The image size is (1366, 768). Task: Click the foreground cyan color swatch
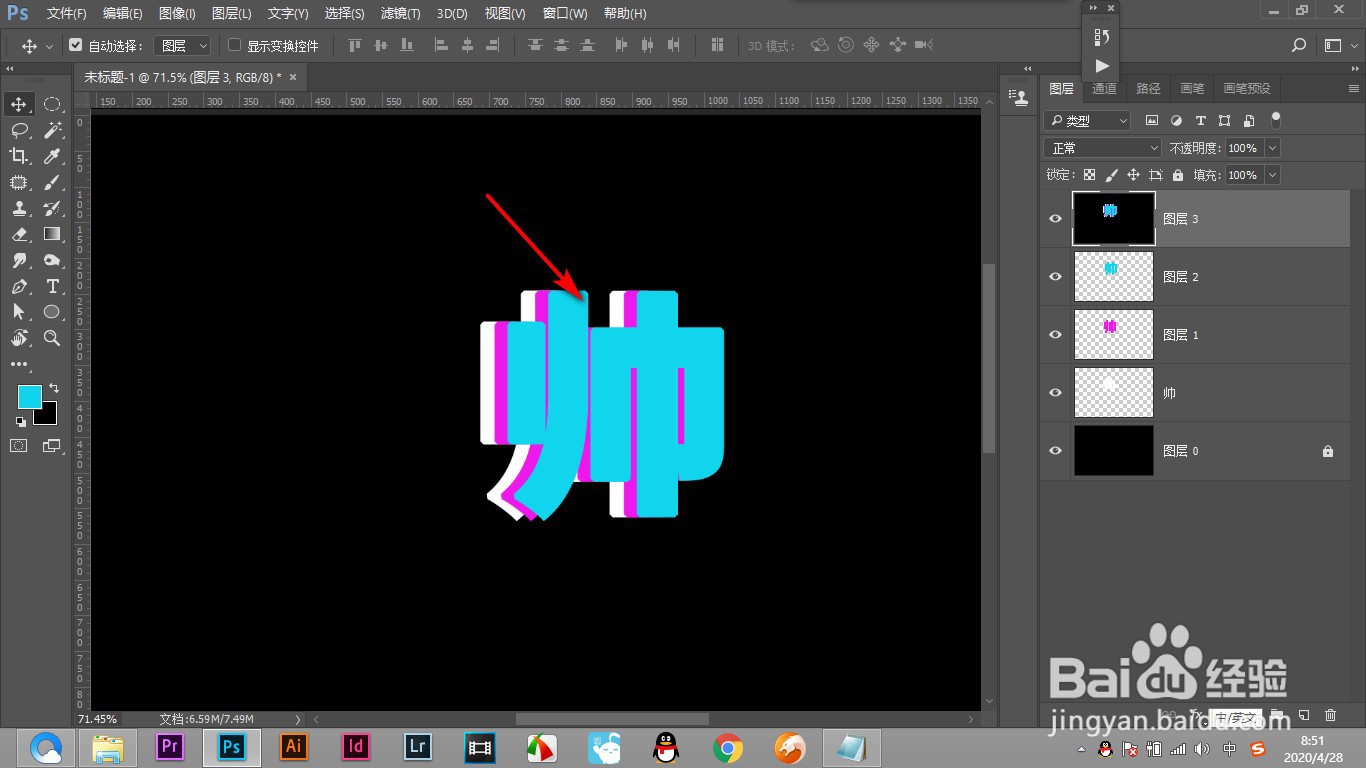(29, 396)
